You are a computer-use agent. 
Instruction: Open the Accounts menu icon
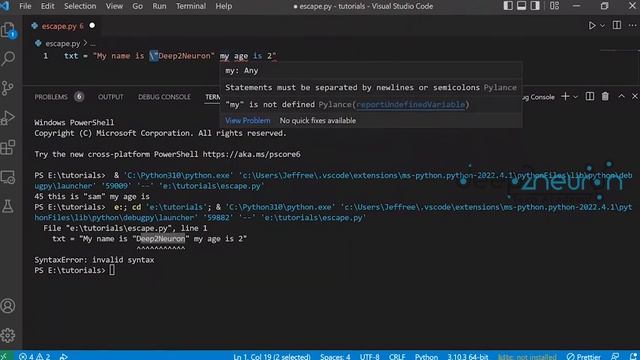click(8, 306)
